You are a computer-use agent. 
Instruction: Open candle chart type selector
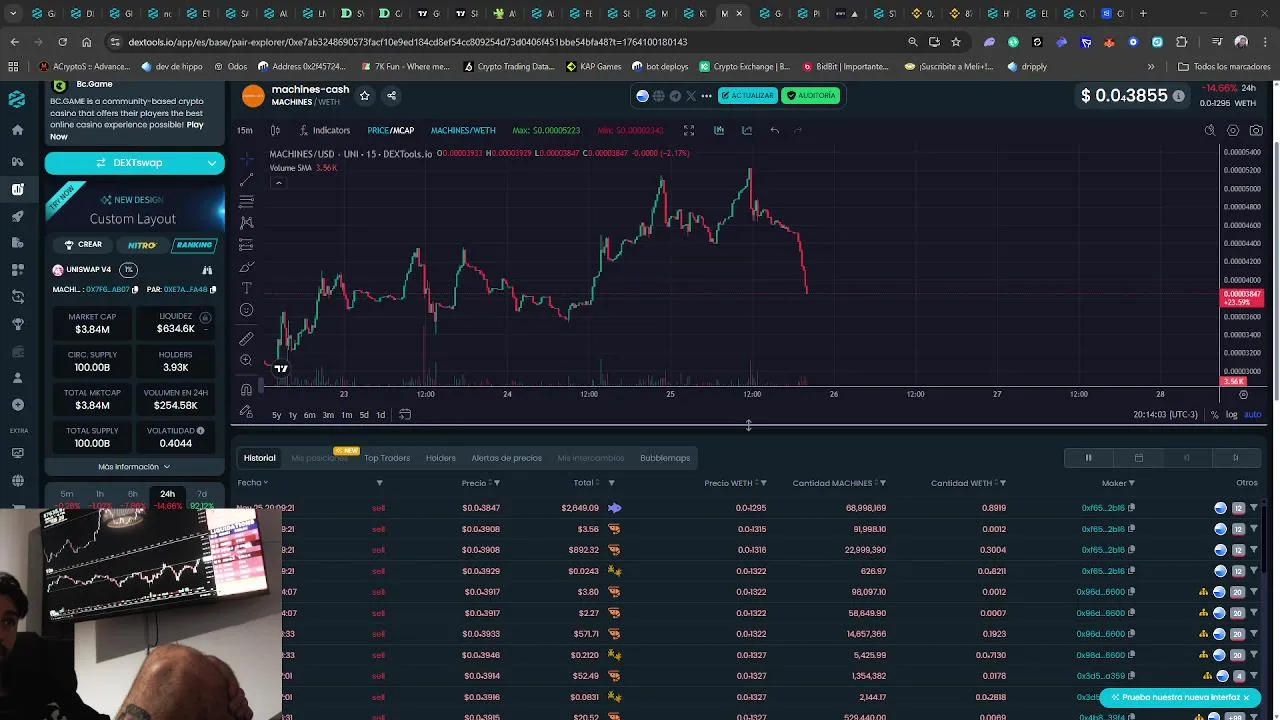pyautogui.click(x=275, y=130)
